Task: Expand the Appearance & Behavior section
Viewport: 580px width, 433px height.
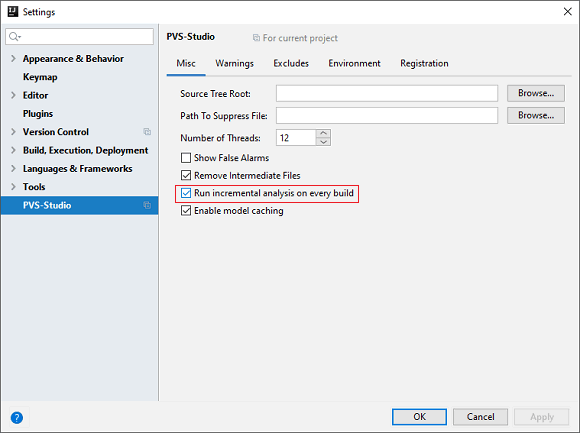Action: 13,58
